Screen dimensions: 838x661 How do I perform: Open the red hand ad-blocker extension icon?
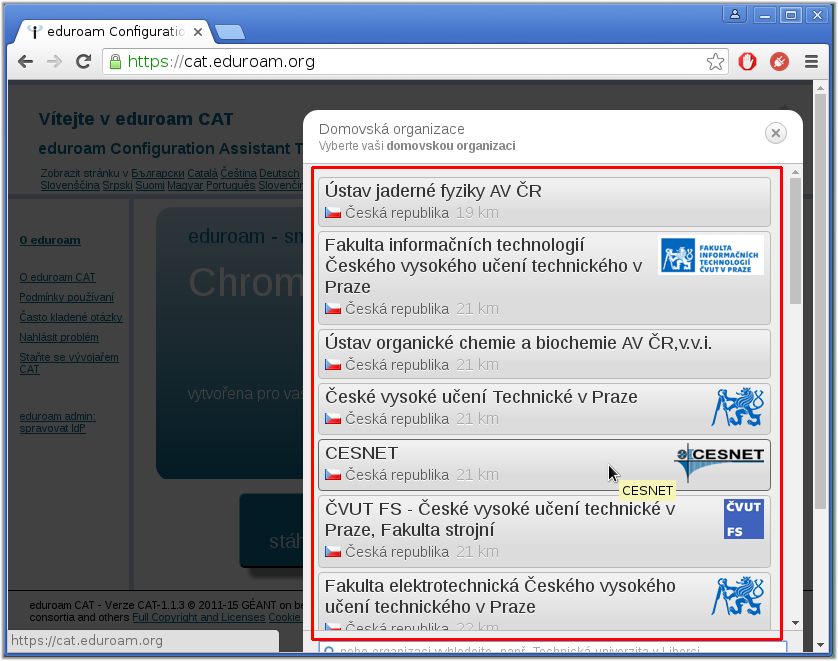(747, 62)
